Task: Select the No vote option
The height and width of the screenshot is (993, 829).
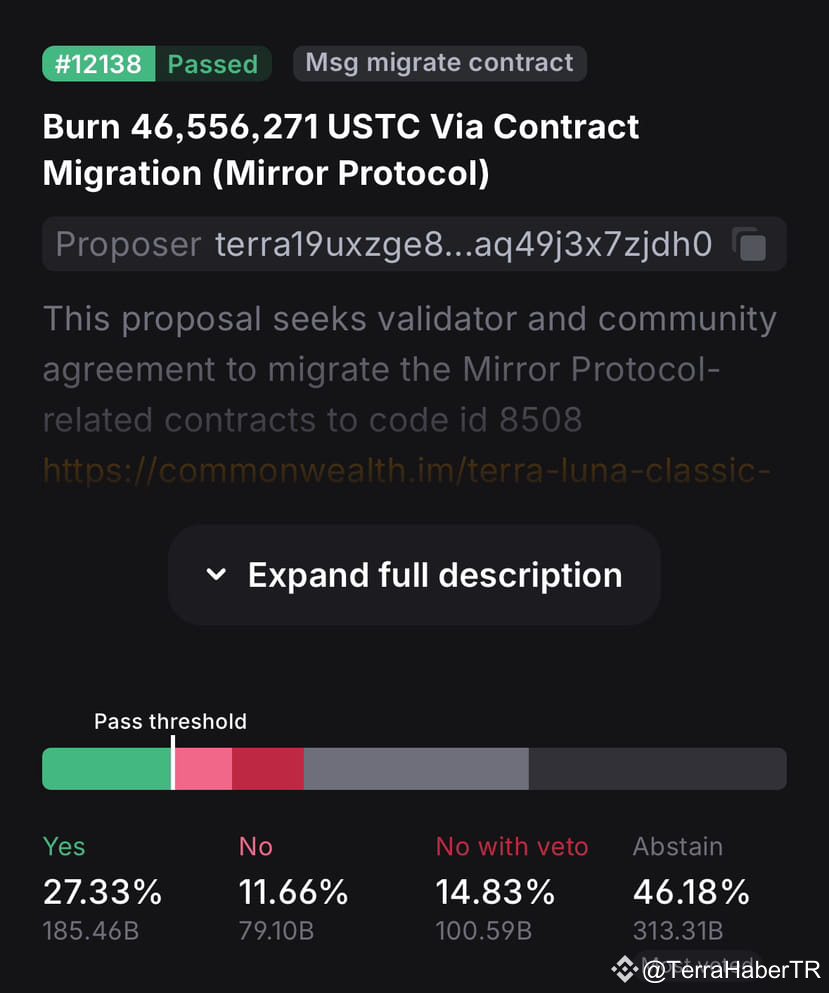Action: (x=255, y=846)
